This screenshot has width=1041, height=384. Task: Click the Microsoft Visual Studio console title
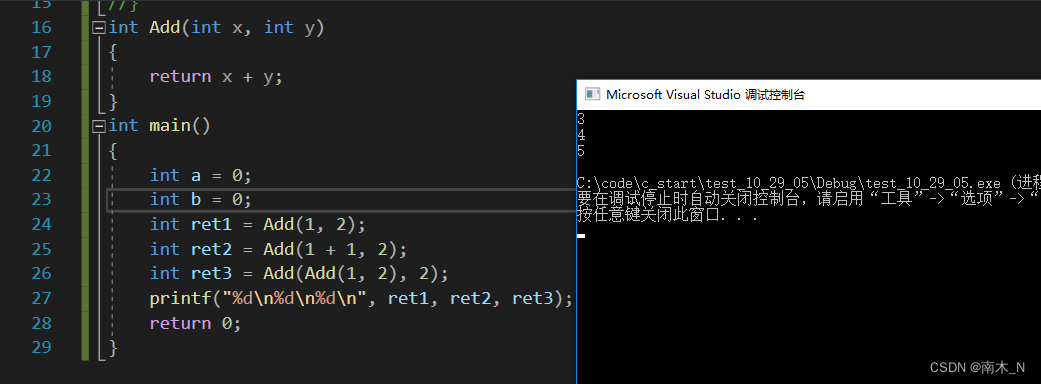click(x=705, y=94)
